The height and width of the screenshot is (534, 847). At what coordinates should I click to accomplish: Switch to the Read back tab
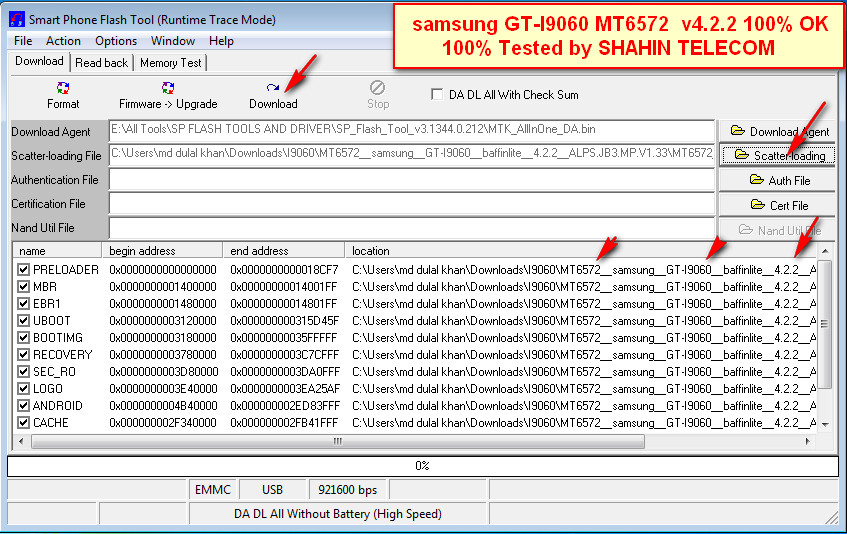click(x=102, y=63)
